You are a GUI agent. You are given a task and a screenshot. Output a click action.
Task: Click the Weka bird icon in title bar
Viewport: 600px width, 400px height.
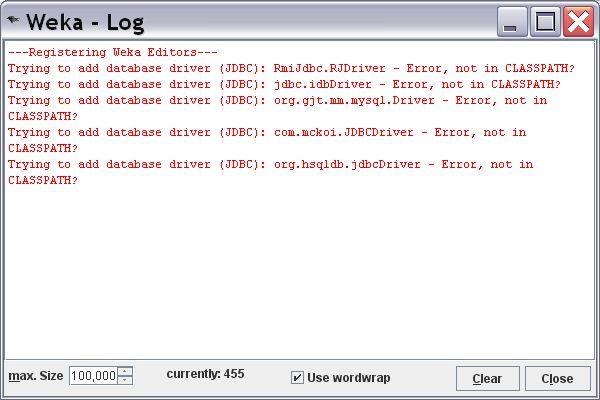[13, 20]
